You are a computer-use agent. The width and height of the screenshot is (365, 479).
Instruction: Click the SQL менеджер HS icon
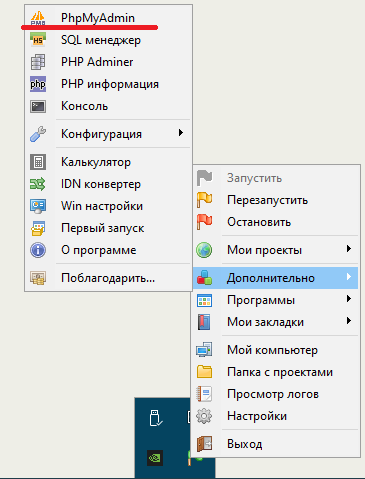point(38,40)
